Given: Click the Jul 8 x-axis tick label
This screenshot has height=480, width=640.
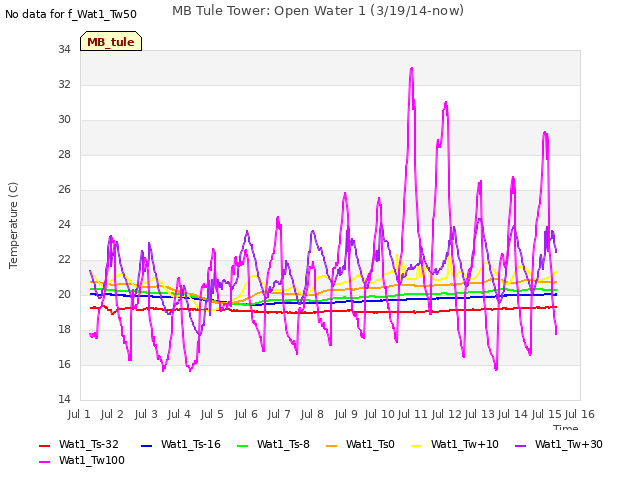Looking at the screenshot, I should (312, 414).
